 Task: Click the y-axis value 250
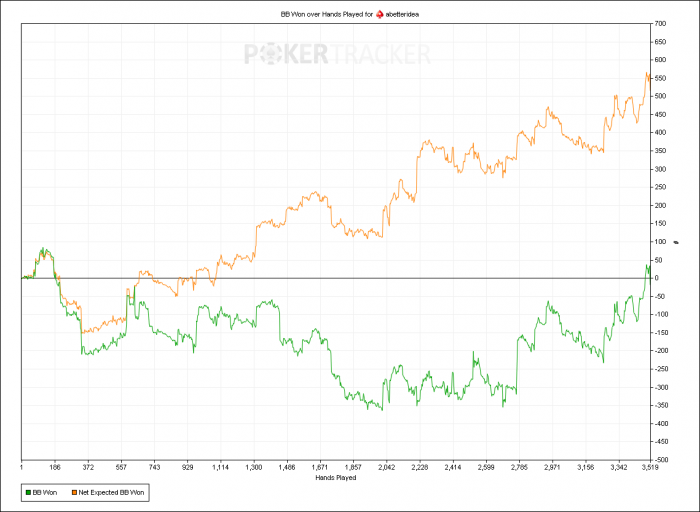(660, 187)
